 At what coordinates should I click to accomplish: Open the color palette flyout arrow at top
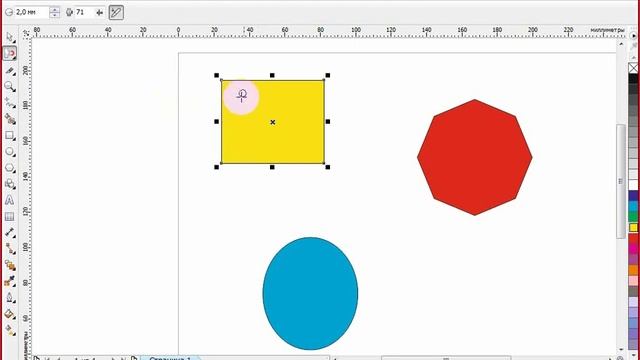633,36
